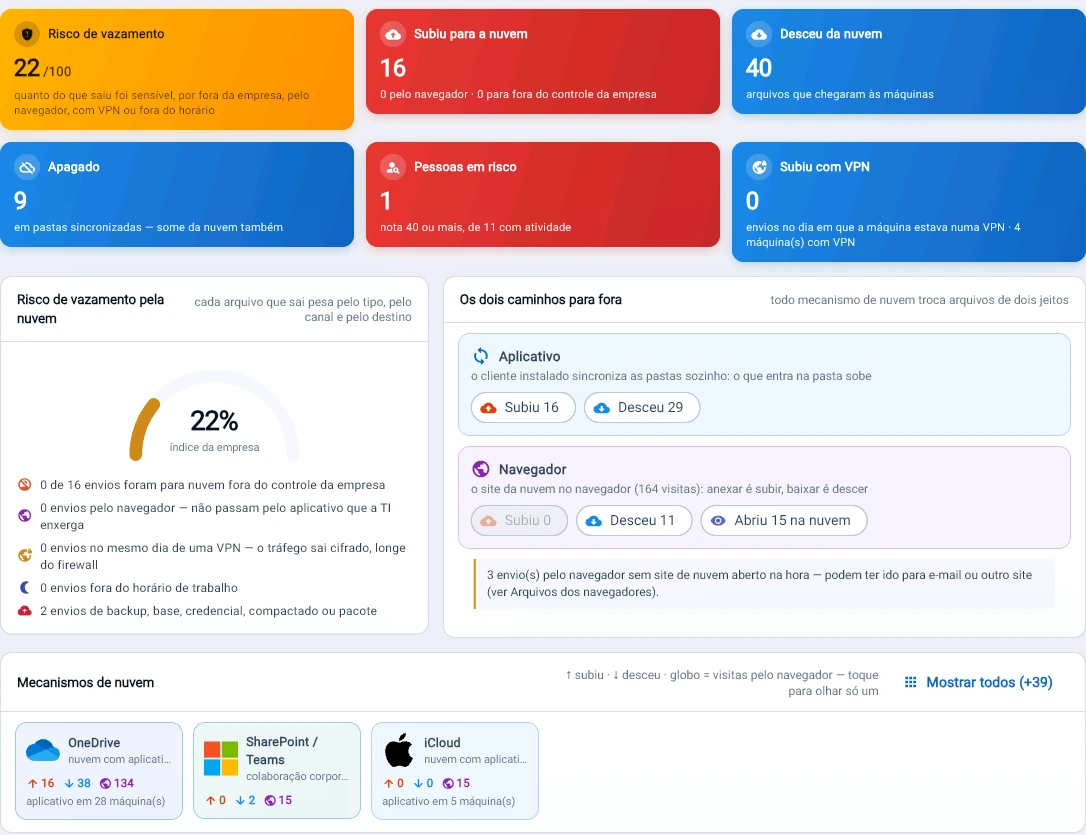The height and width of the screenshot is (835, 1086).
Task: Click 'aplicativo em 5 máquina(s)' on iCloud card
Action: pyautogui.click(x=449, y=801)
